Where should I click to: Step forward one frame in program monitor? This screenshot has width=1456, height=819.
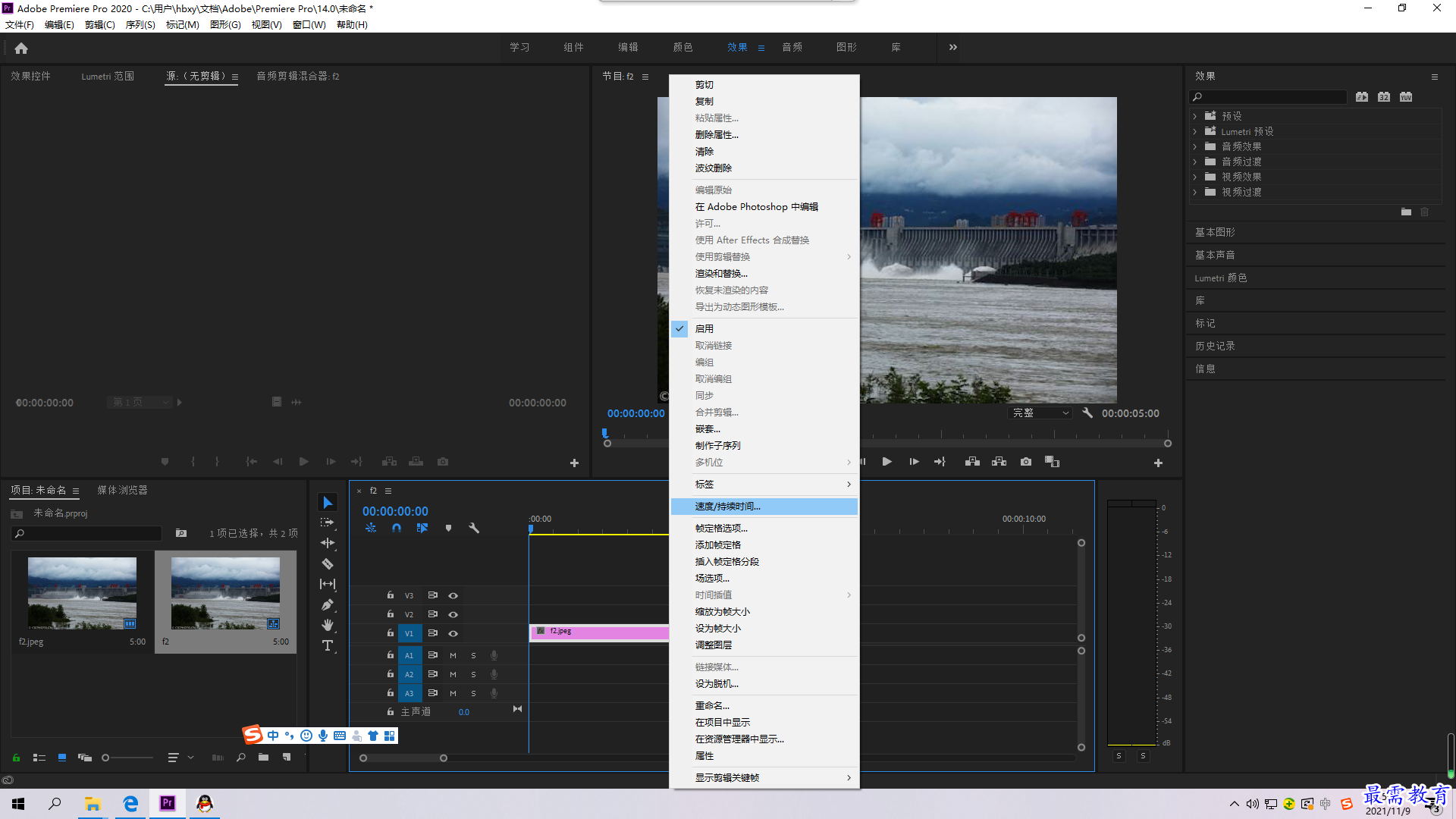[915, 462]
